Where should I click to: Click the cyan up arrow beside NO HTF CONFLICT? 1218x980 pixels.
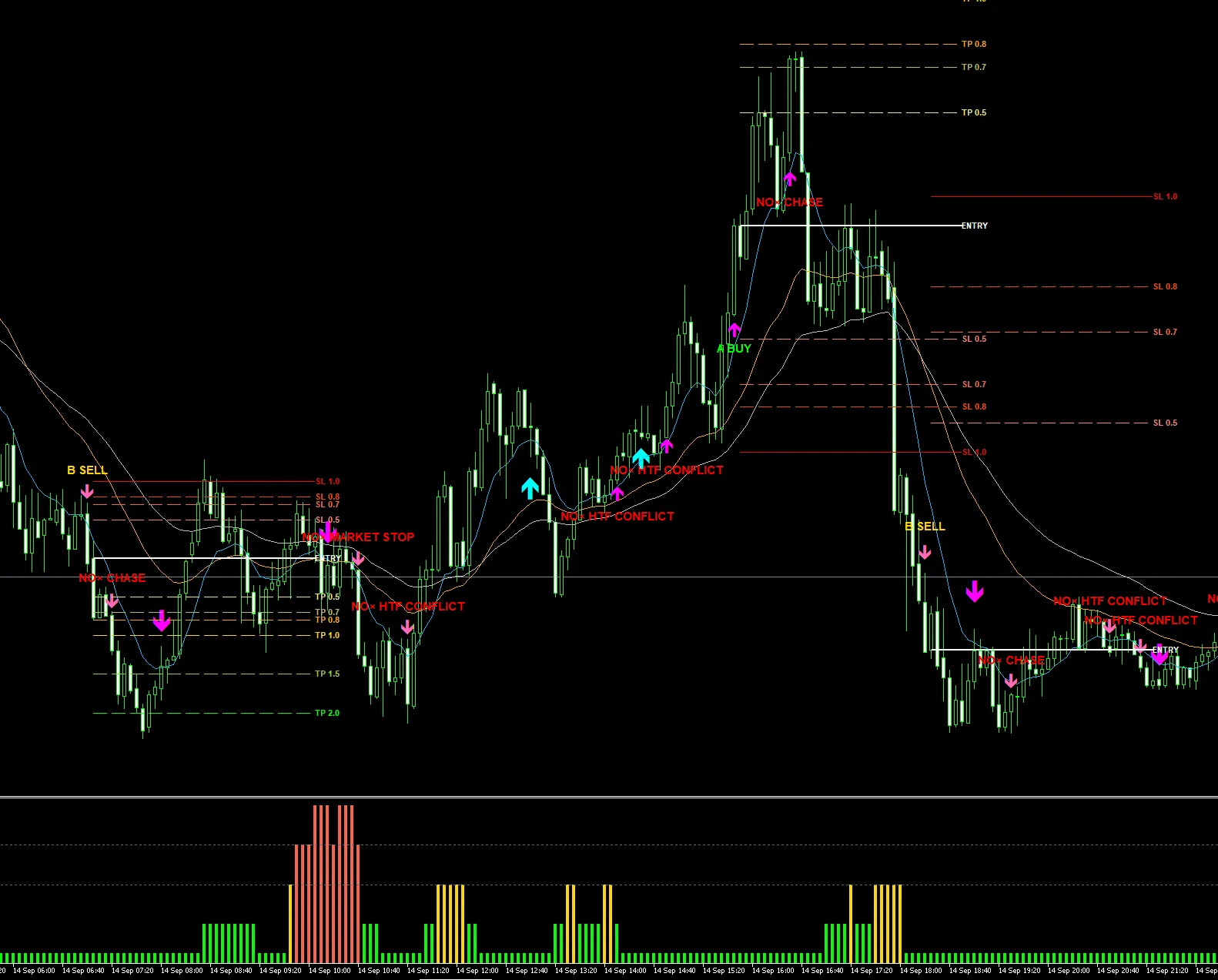coord(641,458)
